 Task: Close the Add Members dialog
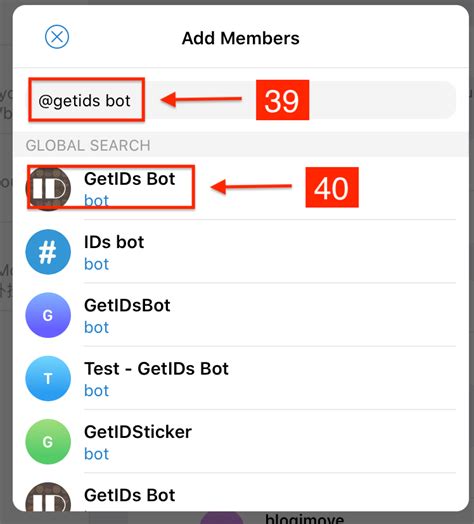[x=57, y=37]
